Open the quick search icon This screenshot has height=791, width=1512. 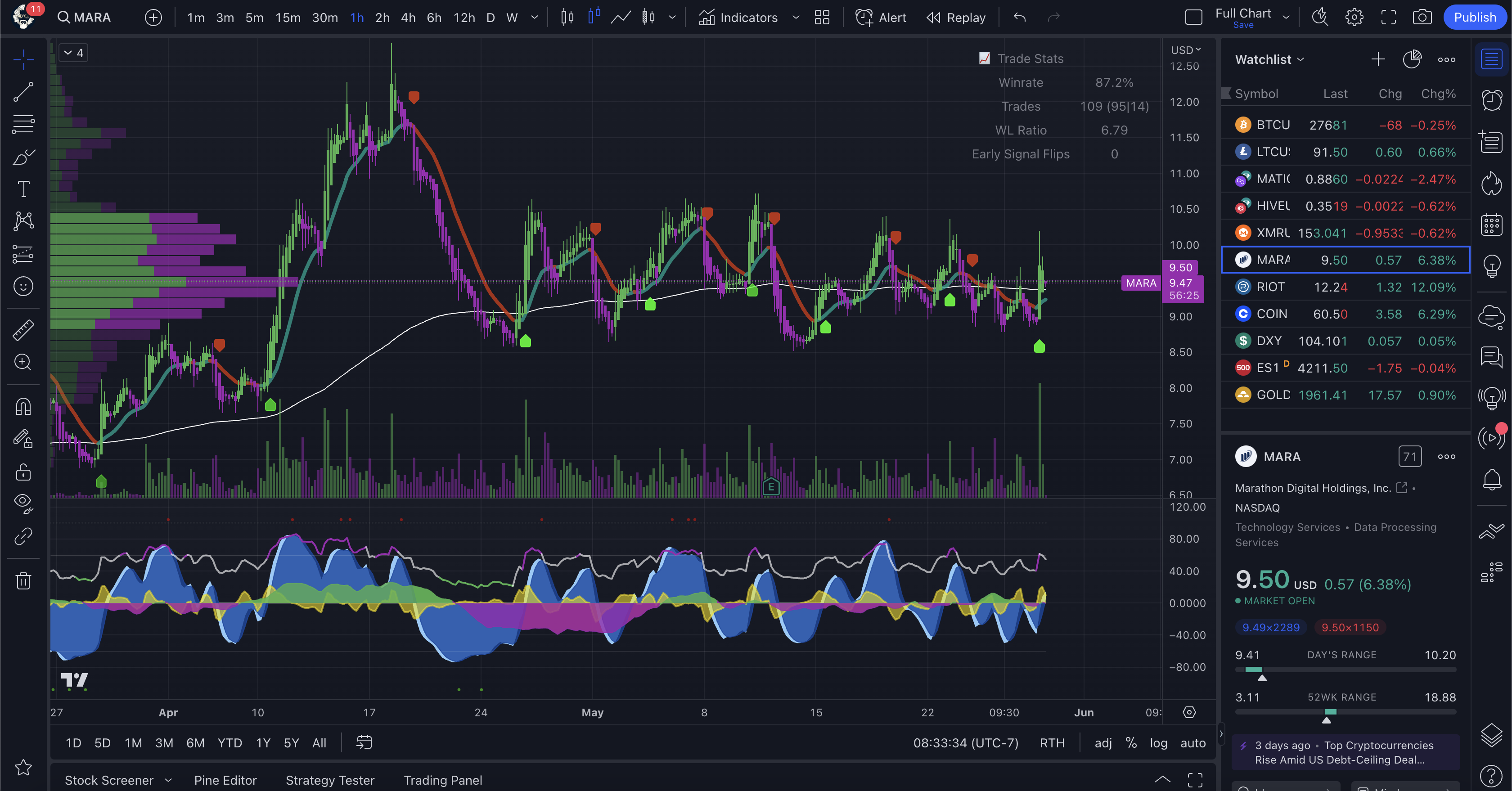tap(1319, 18)
